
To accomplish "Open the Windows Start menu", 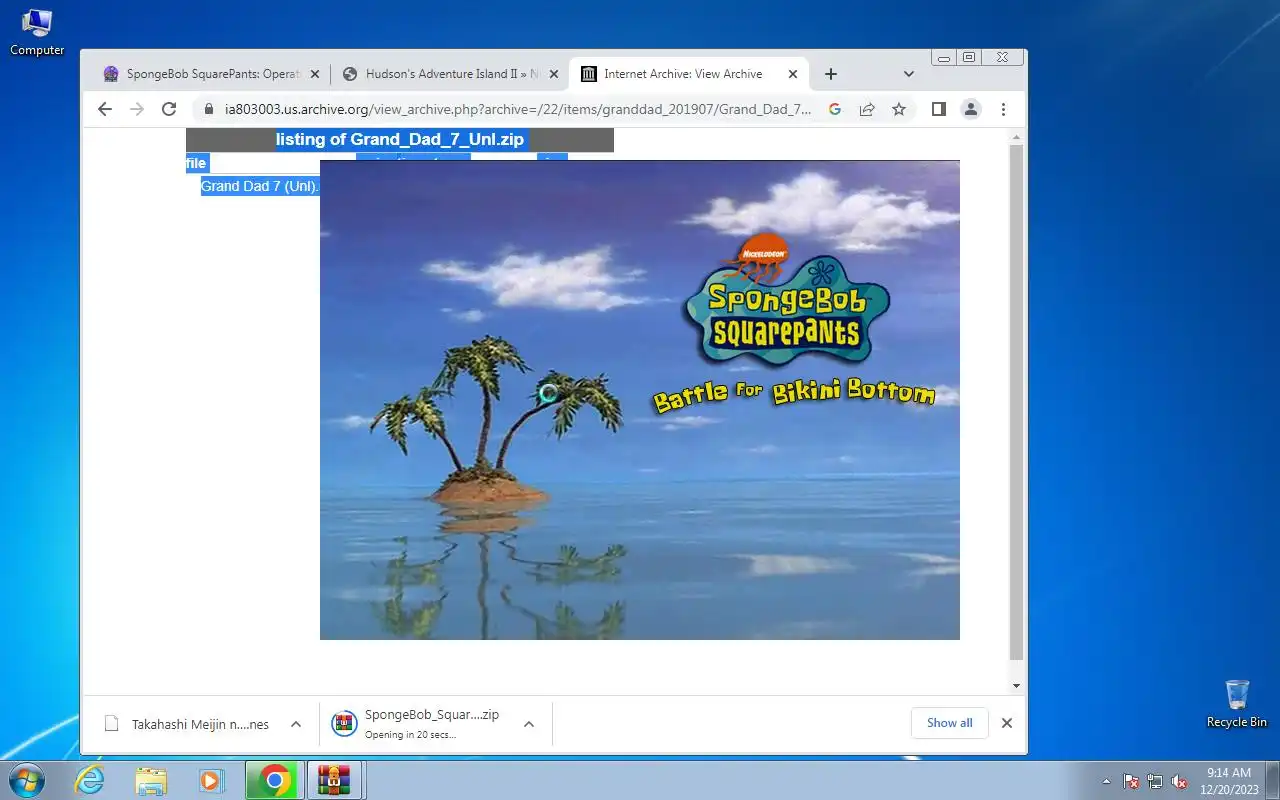I will click(26, 780).
